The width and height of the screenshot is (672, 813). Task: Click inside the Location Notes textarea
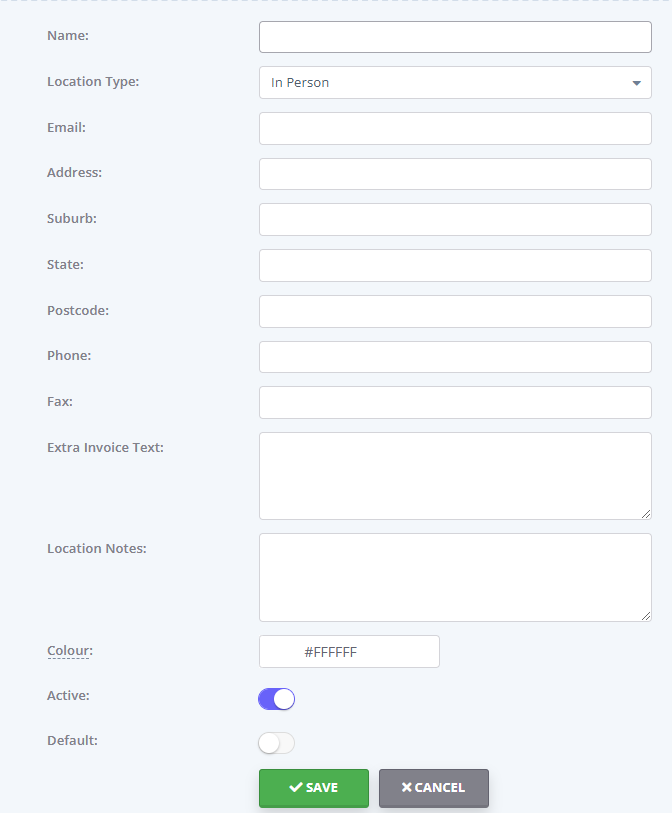(x=455, y=578)
